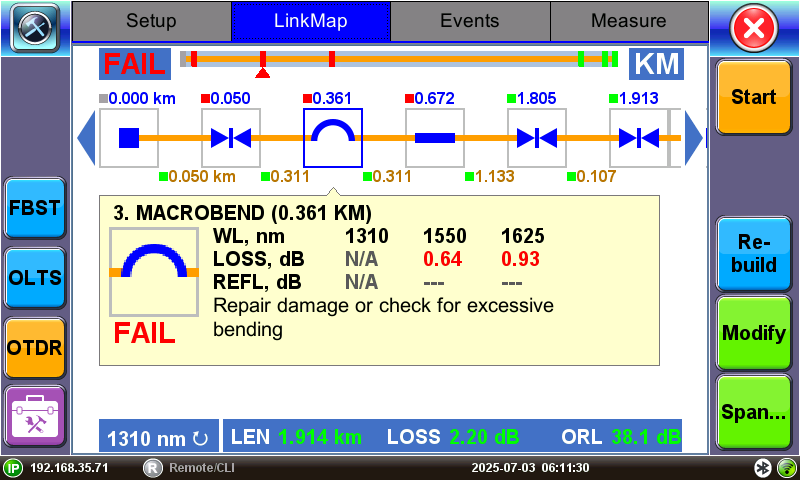Toggle the 1310 nm wavelength selector

(158, 437)
